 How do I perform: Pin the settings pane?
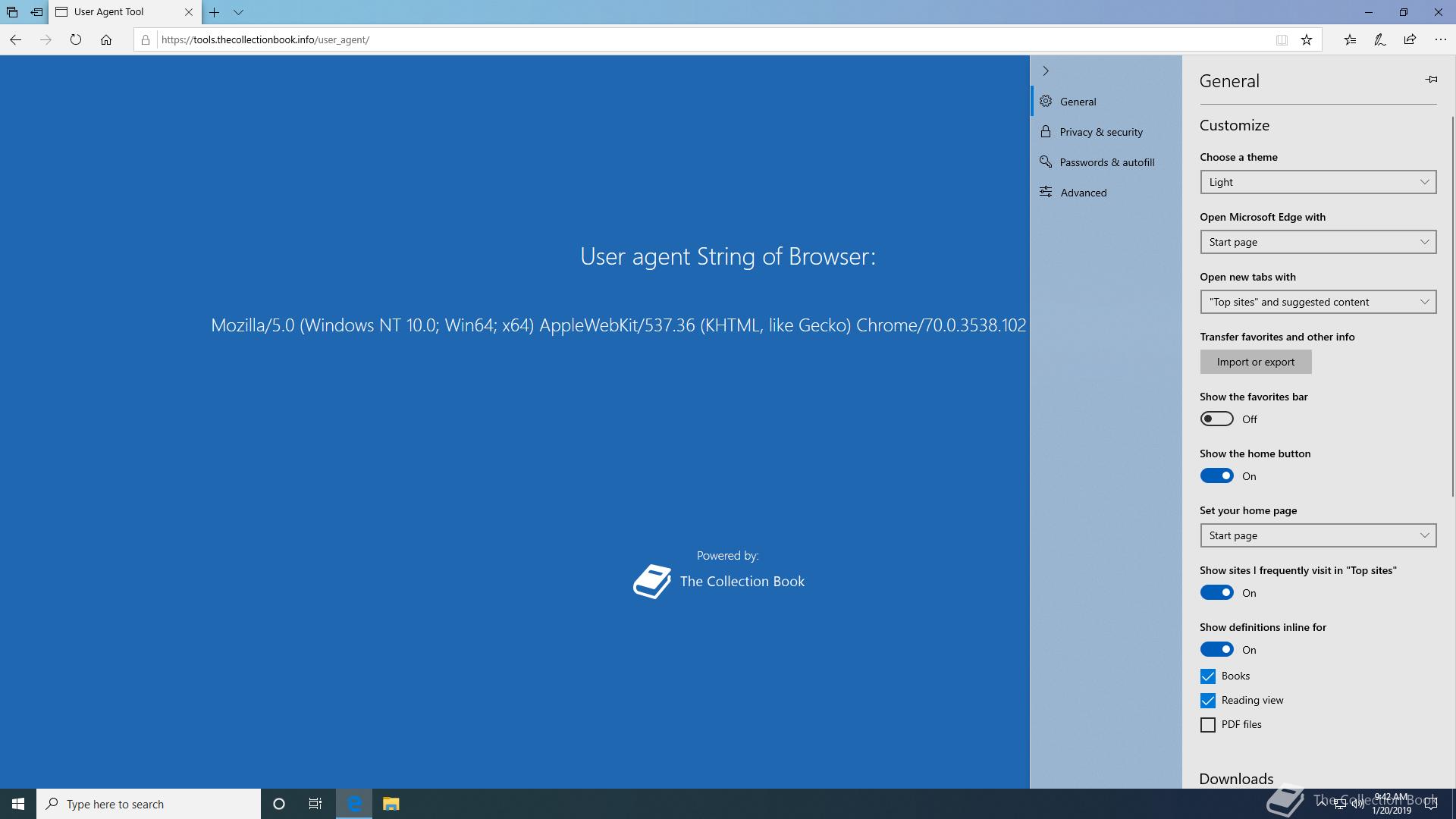coord(1431,79)
